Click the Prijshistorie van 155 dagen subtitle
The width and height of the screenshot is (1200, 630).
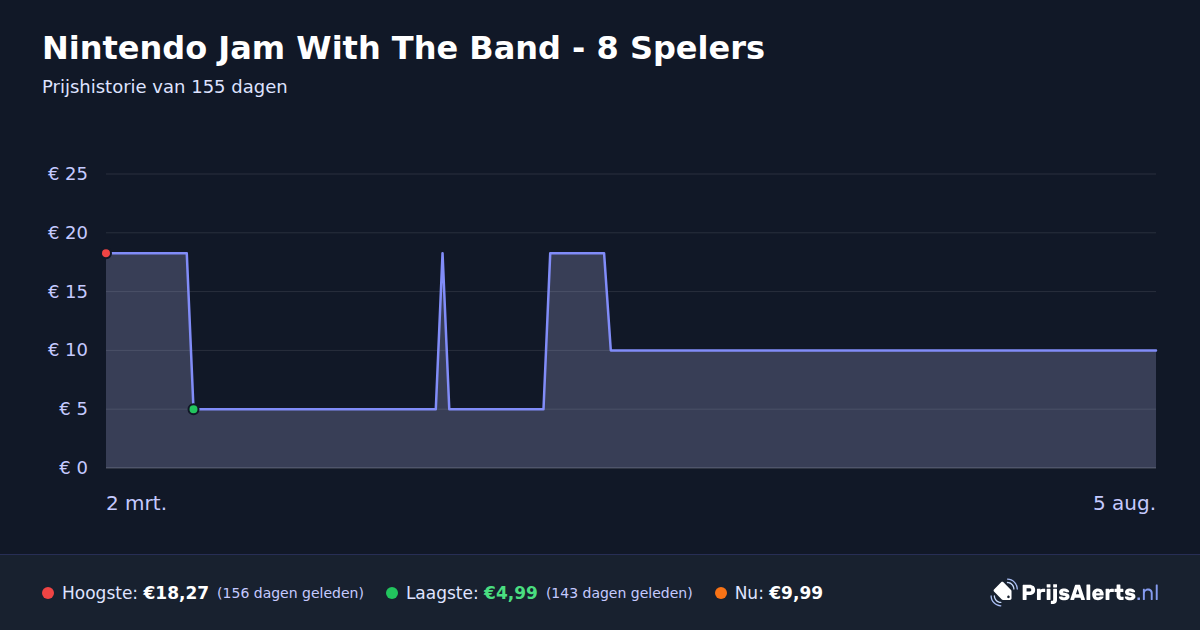coord(165,87)
